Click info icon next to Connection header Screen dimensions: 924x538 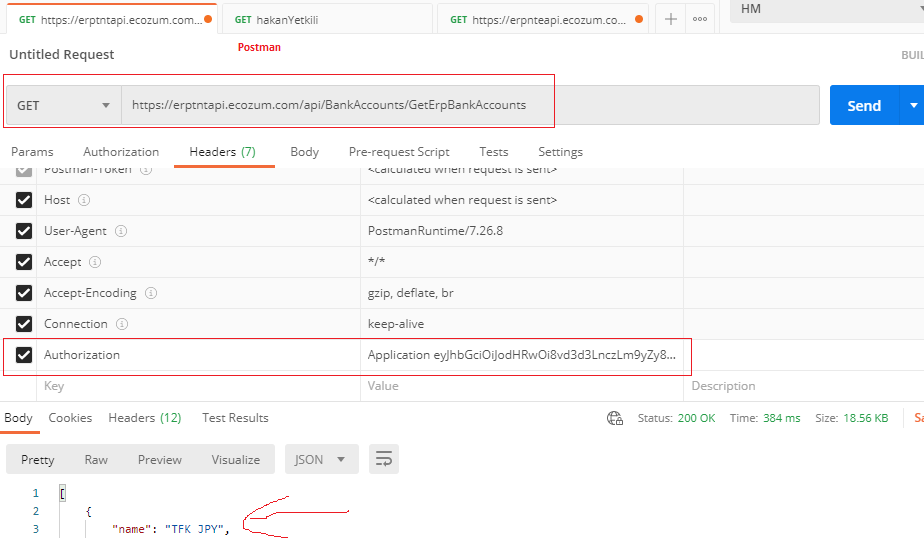[x=122, y=324]
